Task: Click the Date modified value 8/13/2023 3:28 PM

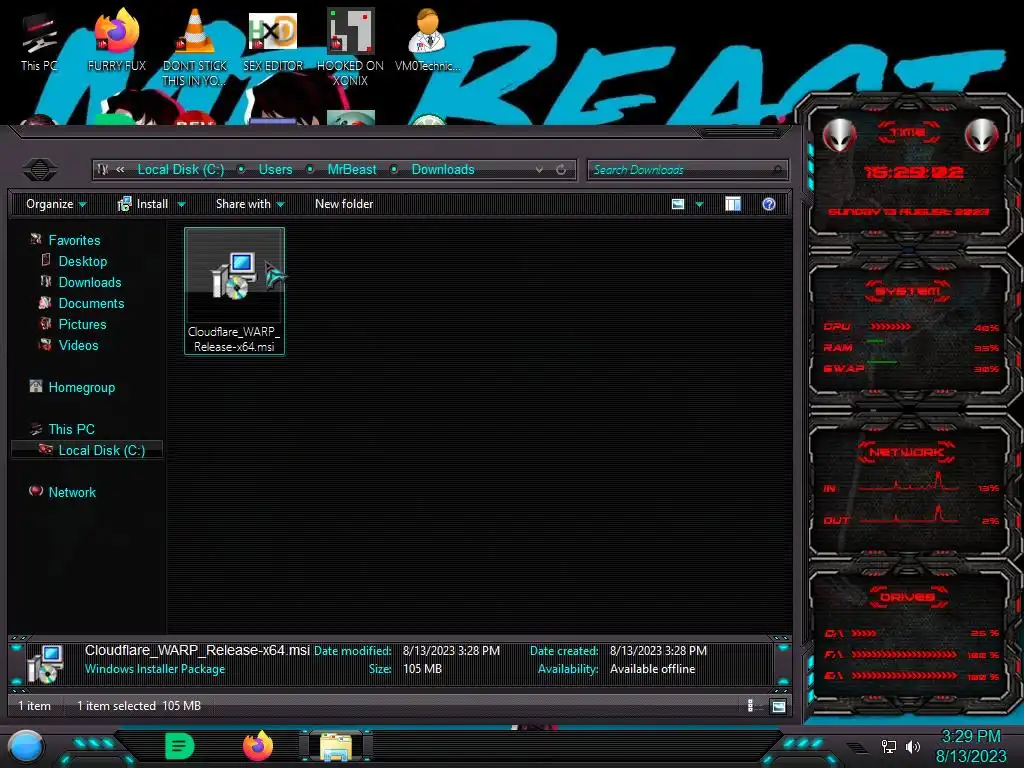Action: pos(451,650)
